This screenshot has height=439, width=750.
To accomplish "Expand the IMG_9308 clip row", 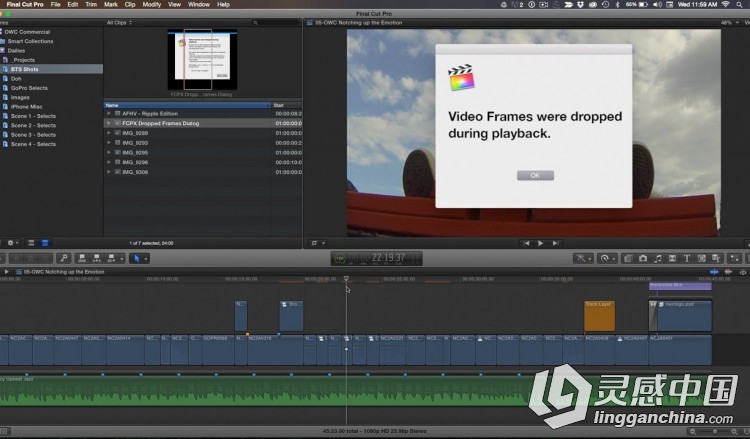I will [109, 172].
